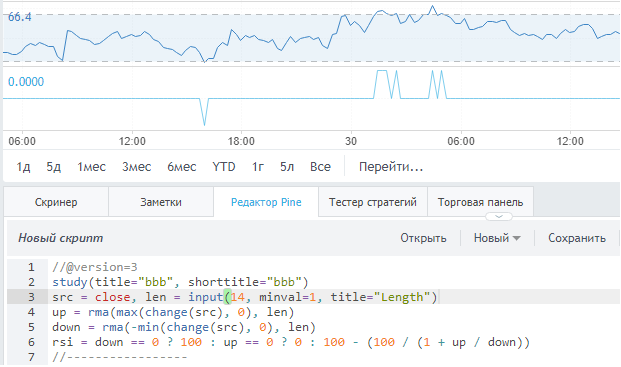The width and height of the screenshot is (621, 367).
Task: Switch to the Торговая панель tab
Action: tap(480, 202)
